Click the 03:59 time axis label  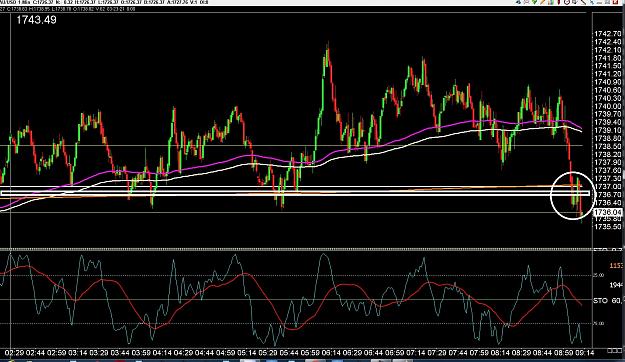point(141,353)
